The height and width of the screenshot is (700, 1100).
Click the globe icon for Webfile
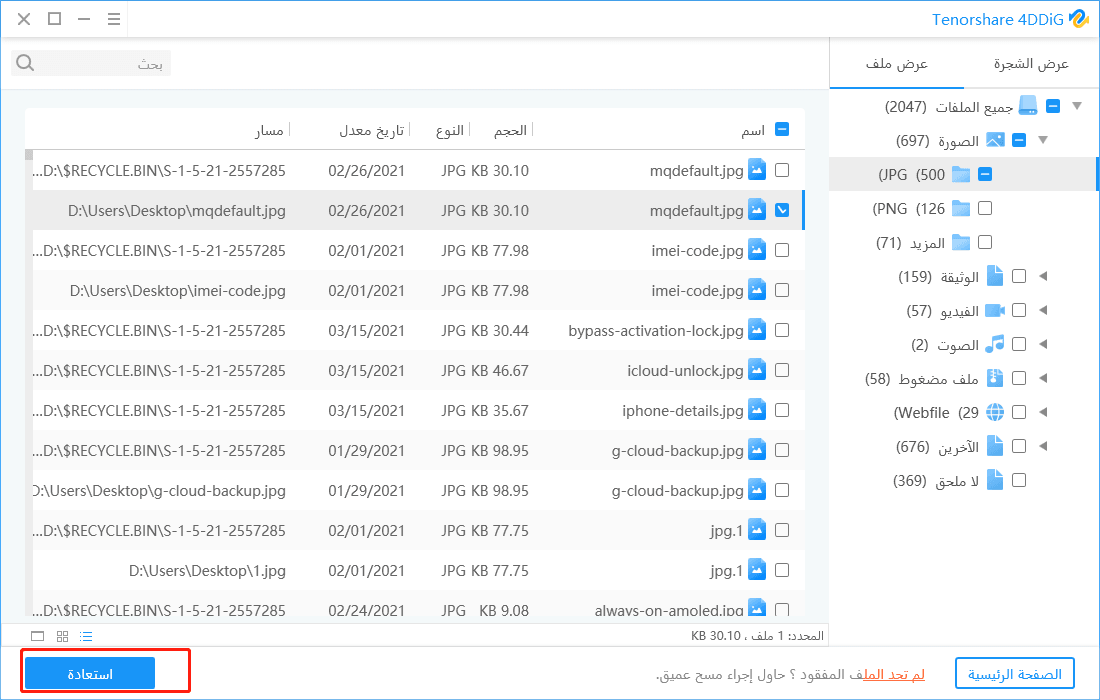click(995, 412)
